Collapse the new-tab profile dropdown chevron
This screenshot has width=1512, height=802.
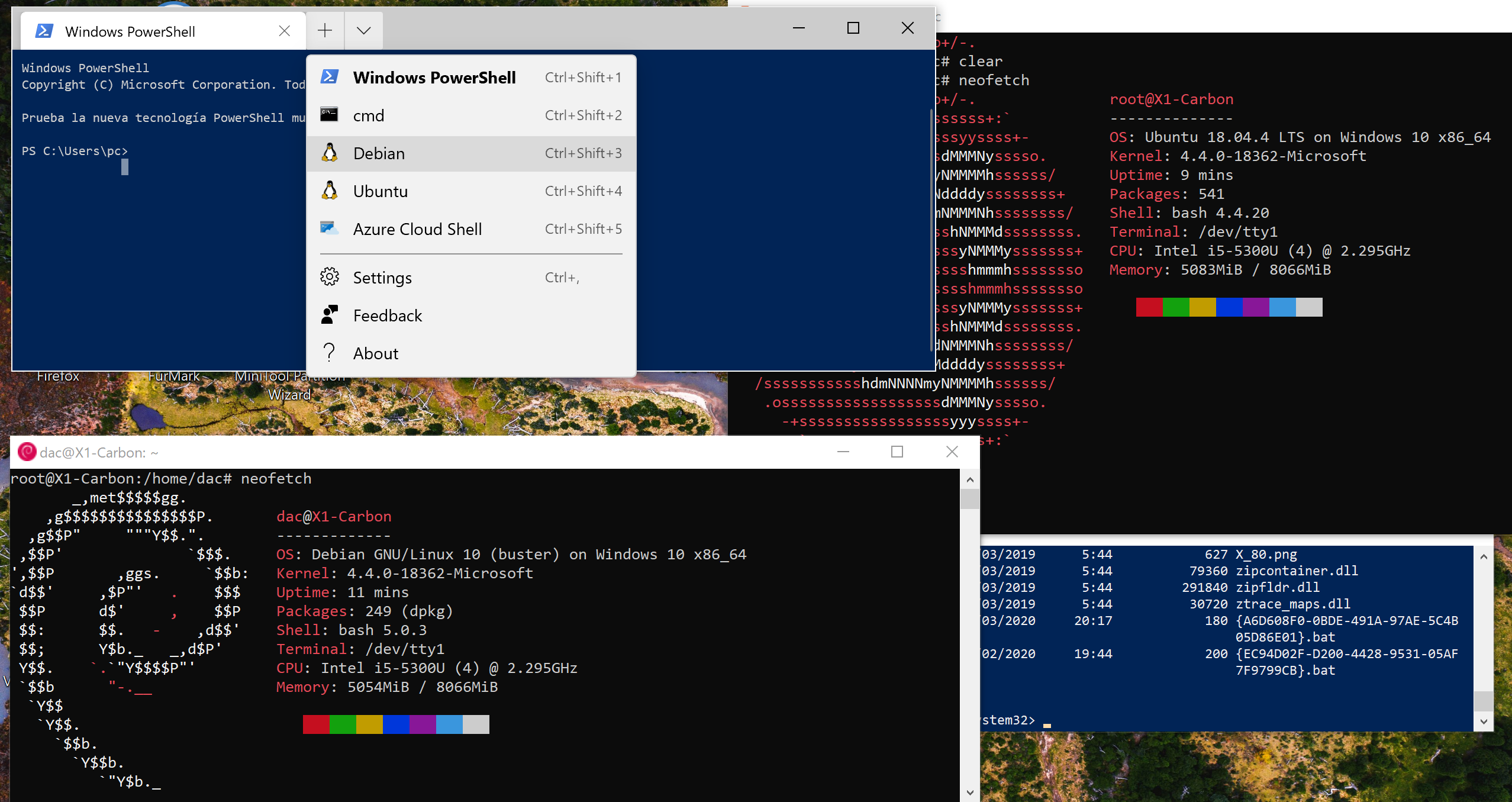(x=363, y=30)
